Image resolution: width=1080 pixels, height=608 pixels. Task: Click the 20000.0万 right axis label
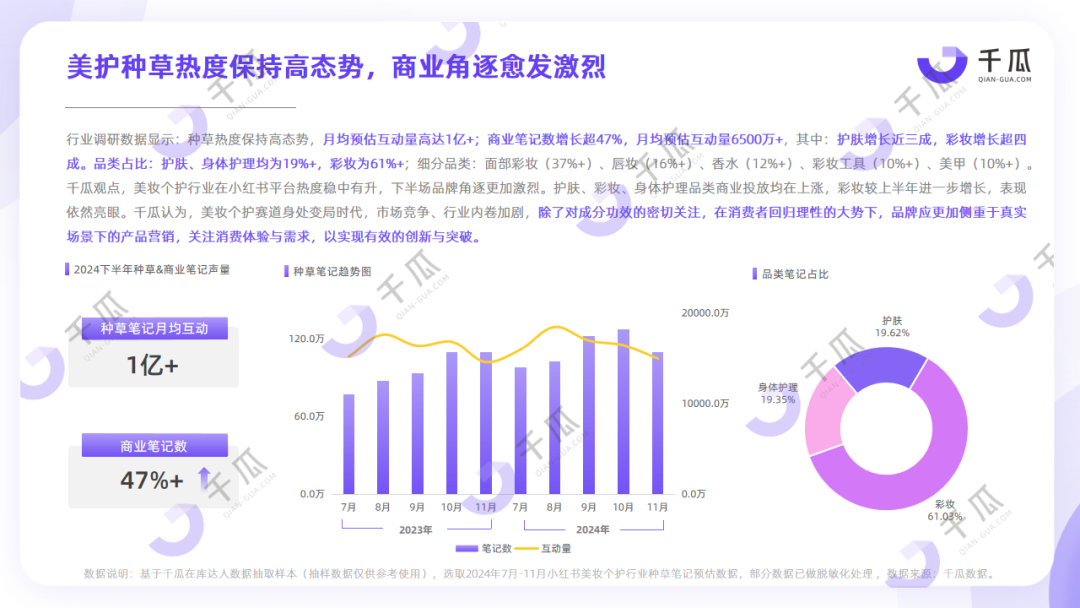705,313
